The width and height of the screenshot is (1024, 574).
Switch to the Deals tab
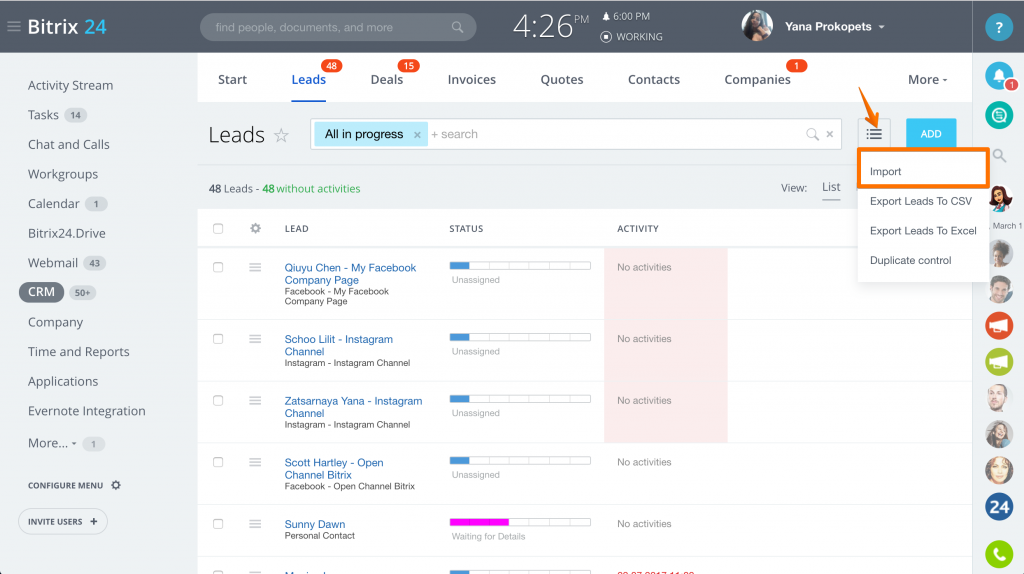click(x=387, y=80)
